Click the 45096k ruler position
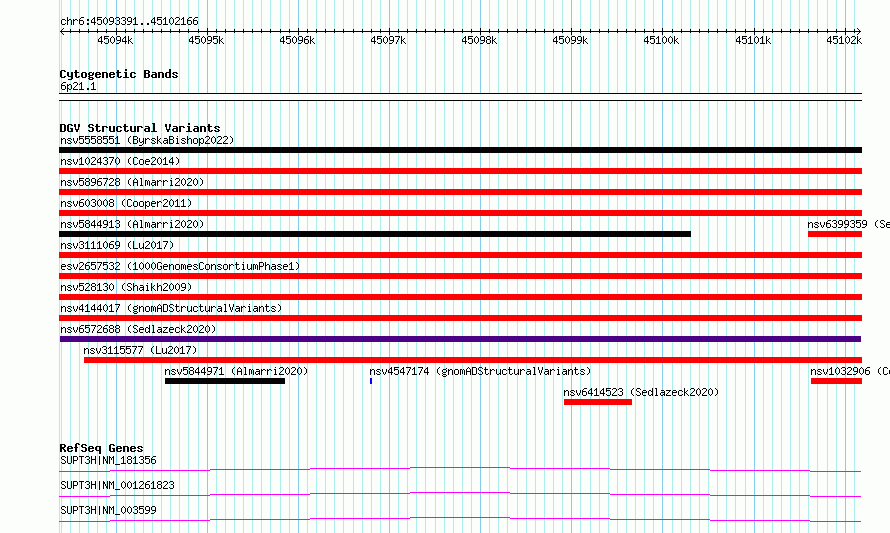The image size is (890, 533). pos(297,40)
